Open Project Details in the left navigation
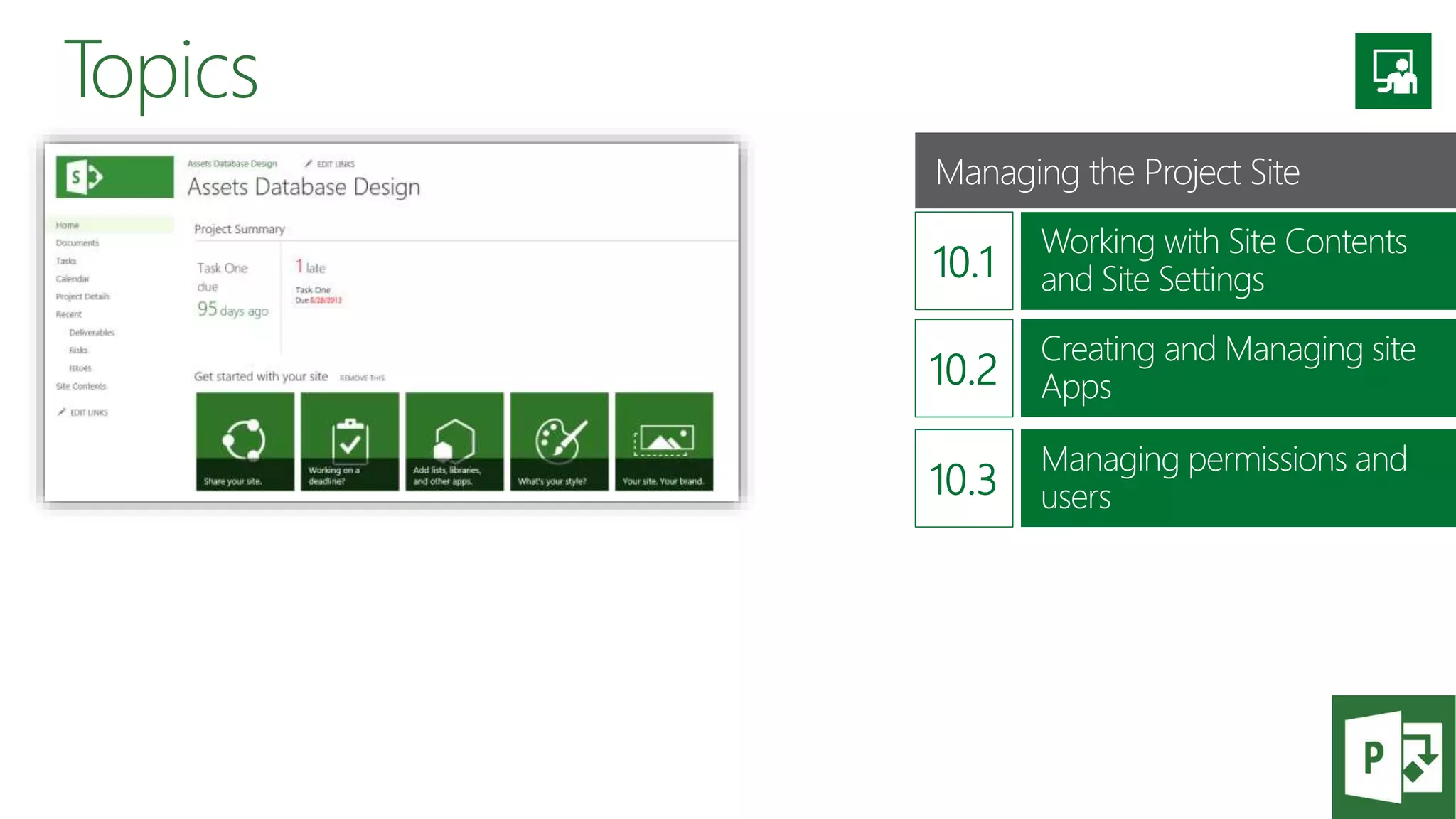Image resolution: width=1456 pixels, height=819 pixels. point(83,296)
